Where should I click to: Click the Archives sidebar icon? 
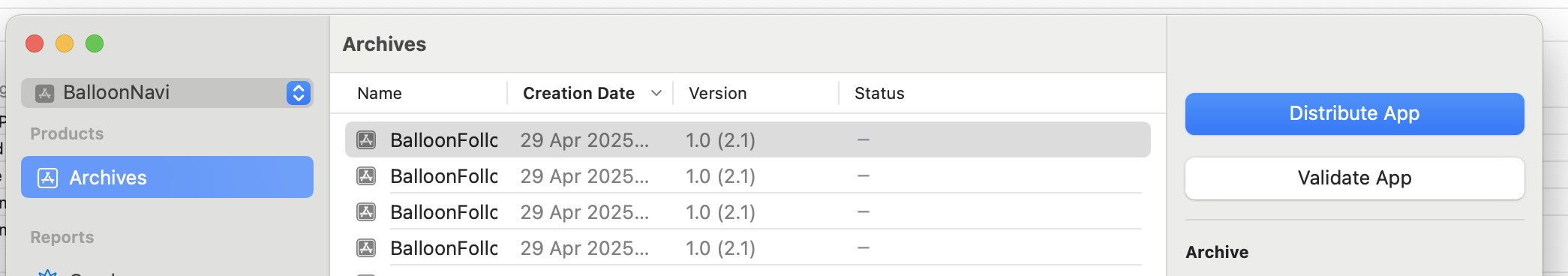pyautogui.click(x=48, y=178)
